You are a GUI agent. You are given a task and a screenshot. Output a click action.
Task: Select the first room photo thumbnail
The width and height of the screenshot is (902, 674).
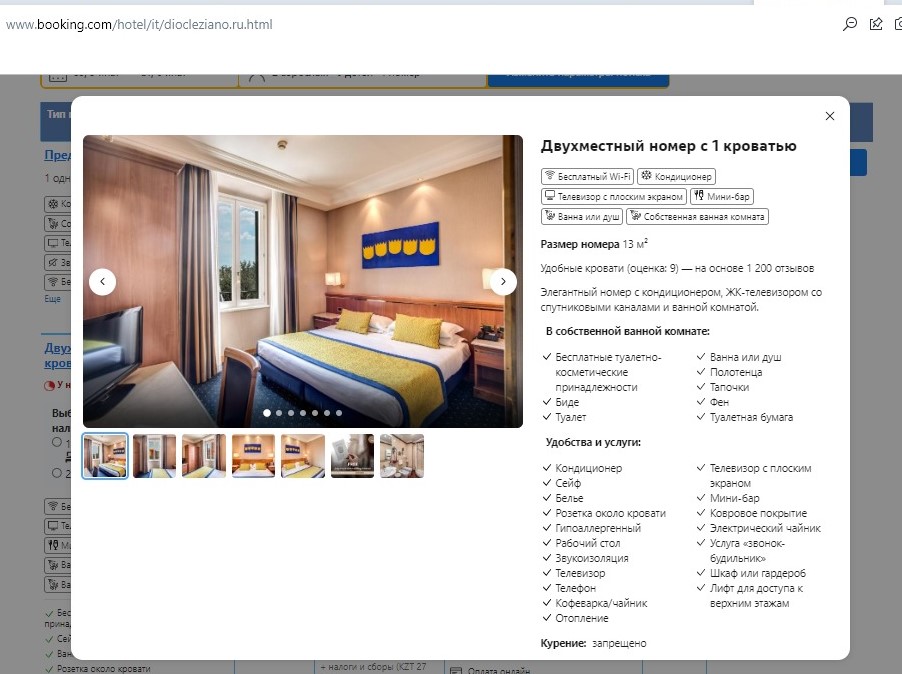tap(105, 456)
